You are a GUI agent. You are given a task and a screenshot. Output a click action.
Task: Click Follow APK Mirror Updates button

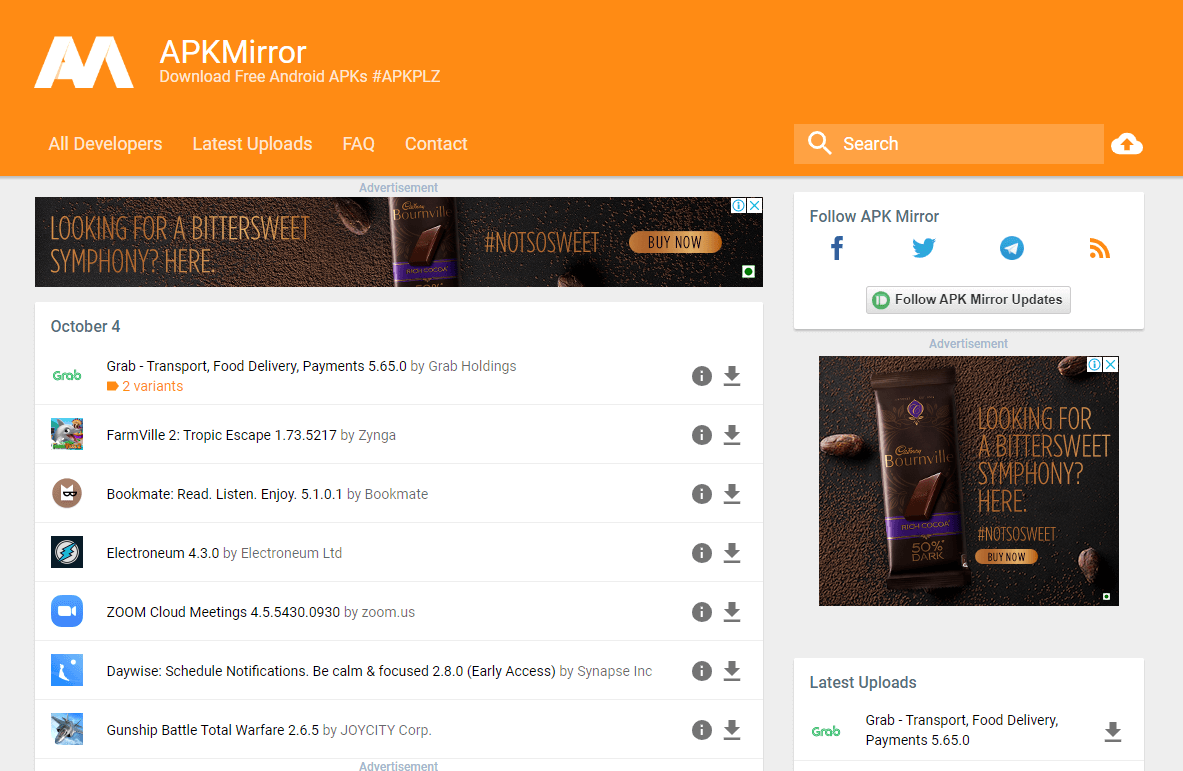pyautogui.click(x=968, y=299)
